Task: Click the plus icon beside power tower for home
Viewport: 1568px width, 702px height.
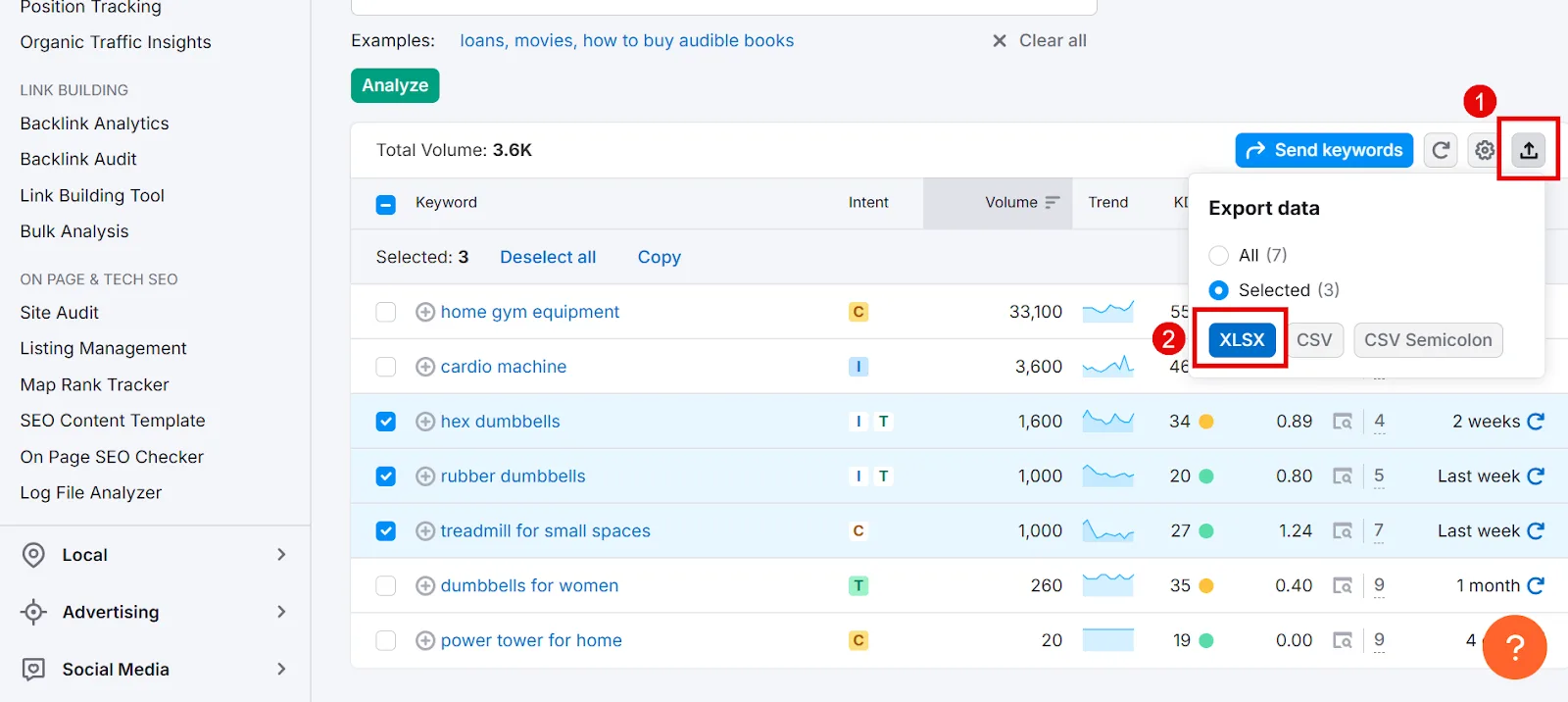Action: pos(425,640)
